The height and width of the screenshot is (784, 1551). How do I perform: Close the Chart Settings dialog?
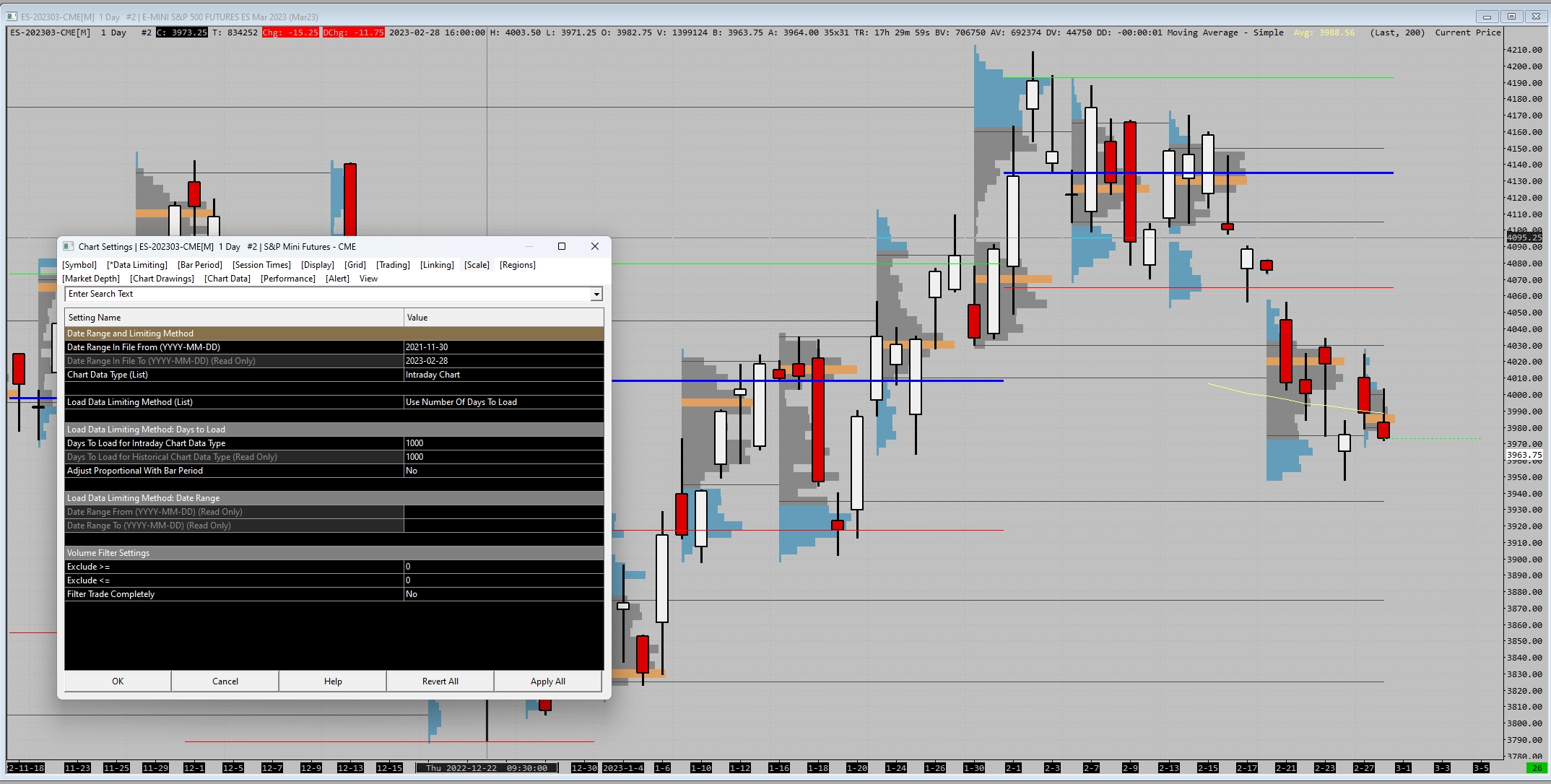tap(595, 247)
